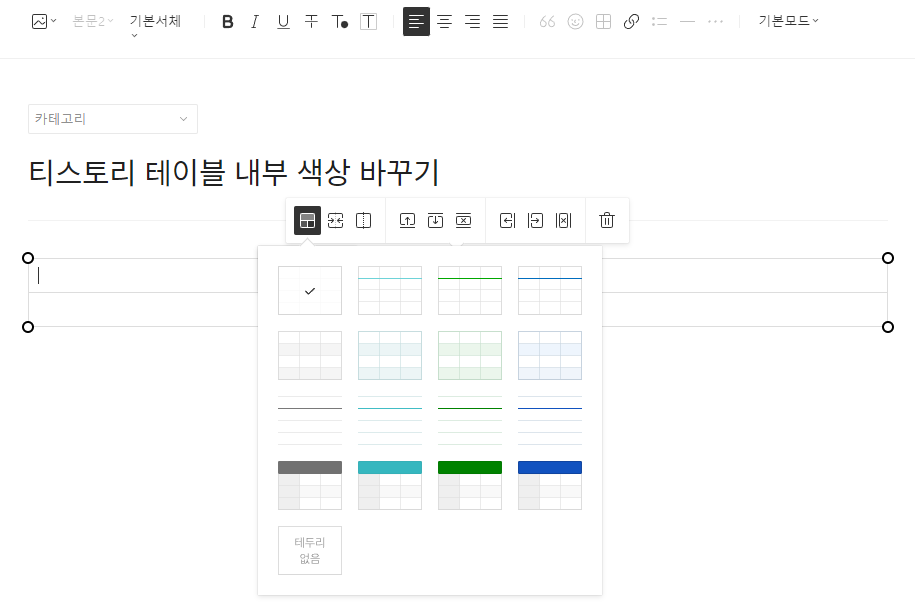Click the table style button
The image size is (915, 615).
[x=308, y=221]
